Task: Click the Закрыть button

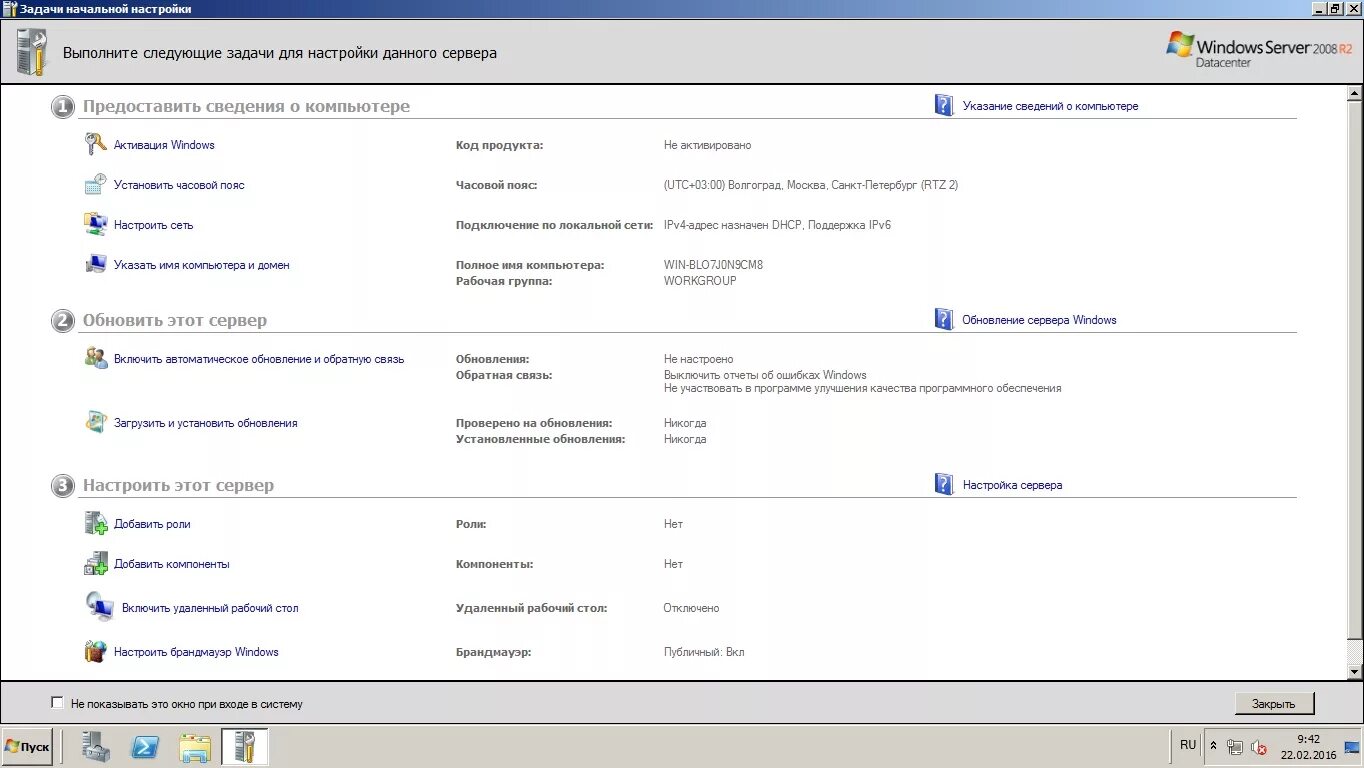Action: coord(1274,703)
